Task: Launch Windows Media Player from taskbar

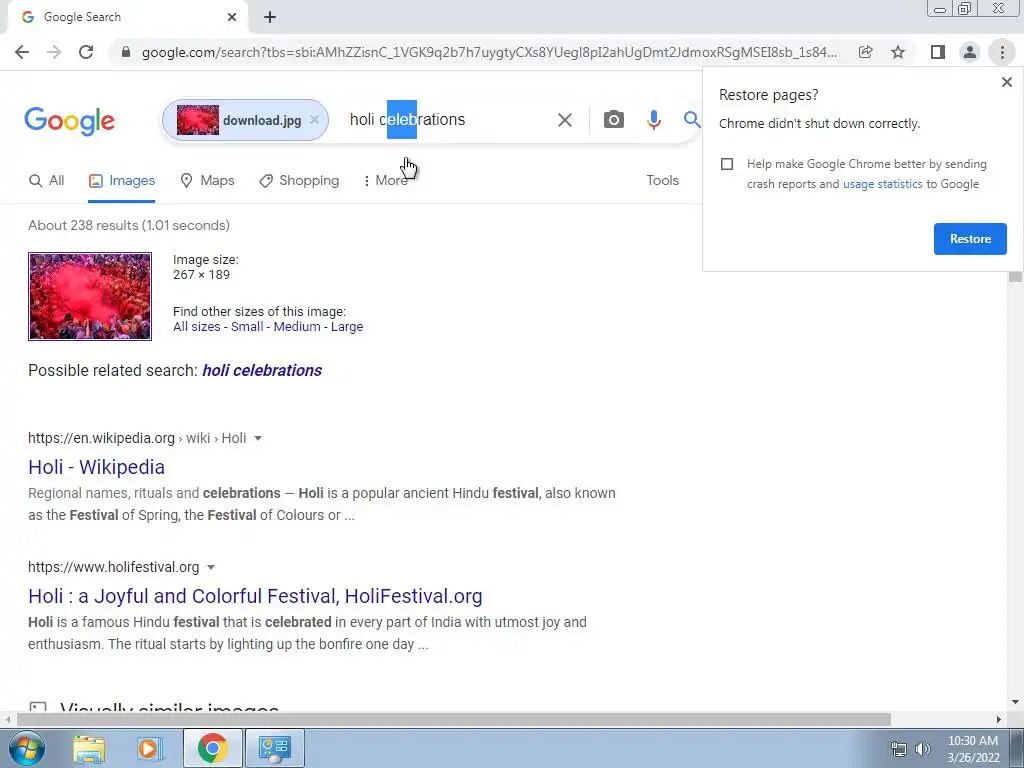Action: [149, 748]
